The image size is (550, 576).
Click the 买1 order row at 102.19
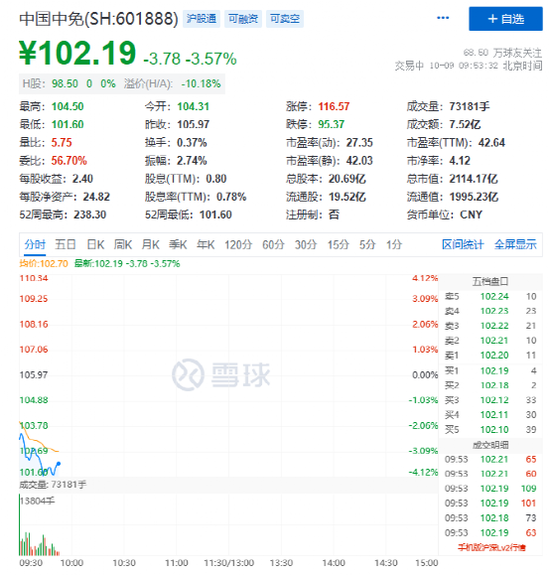tap(490, 371)
